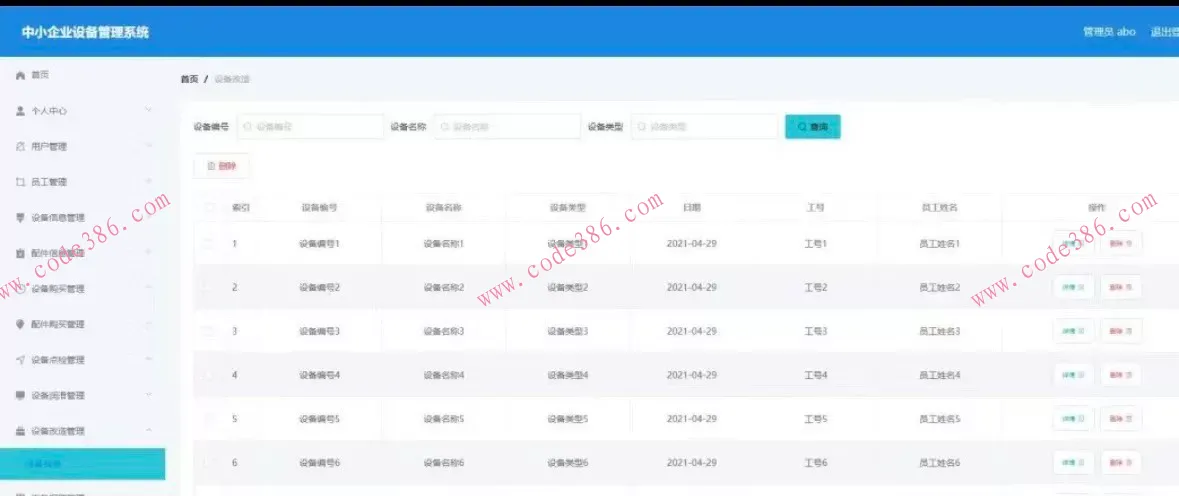This screenshot has height=496, width=1179.
Task: Click 删除 for row 员工姓名5
Action: [x=1121, y=419]
